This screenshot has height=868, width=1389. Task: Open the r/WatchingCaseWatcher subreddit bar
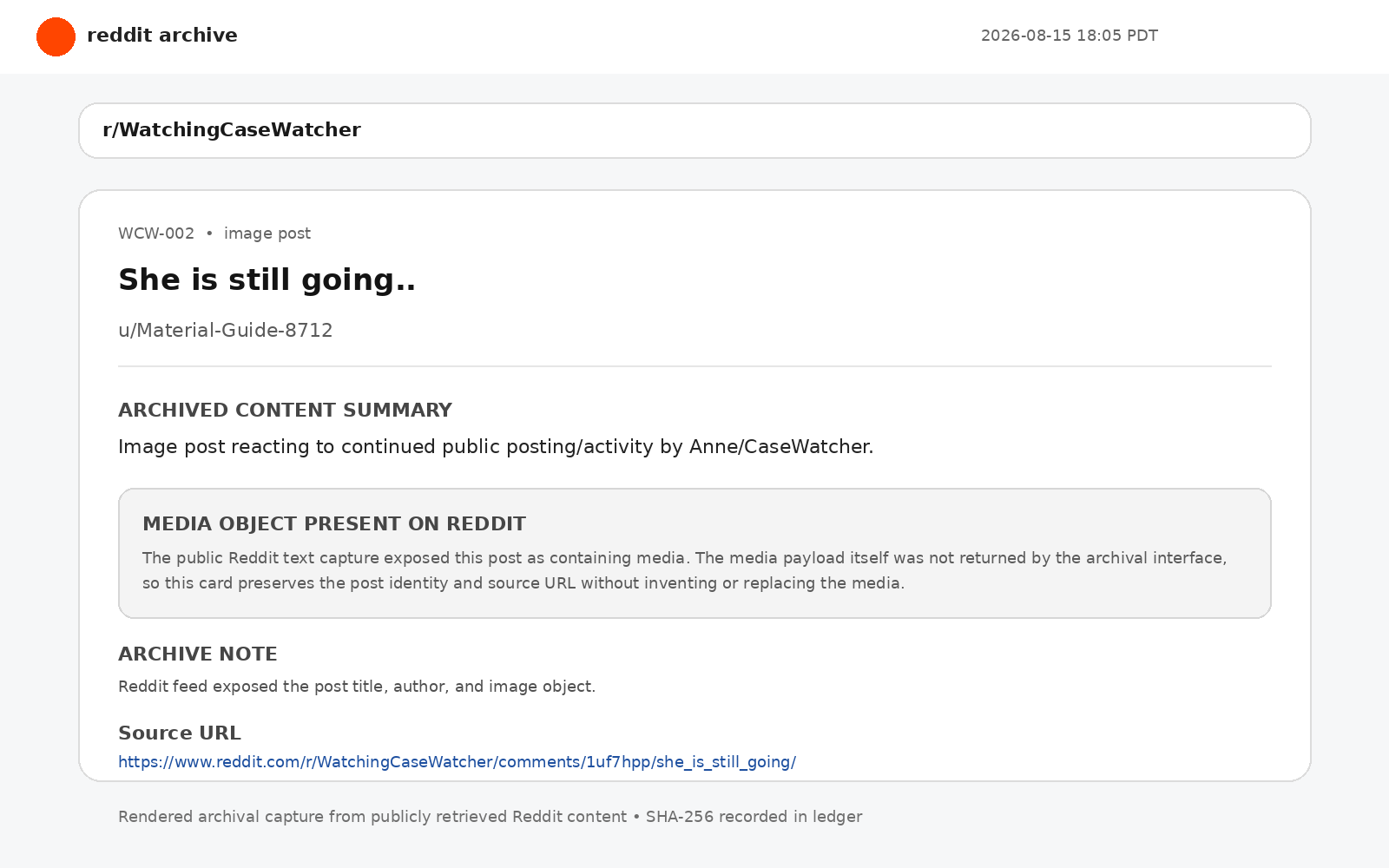click(694, 130)
